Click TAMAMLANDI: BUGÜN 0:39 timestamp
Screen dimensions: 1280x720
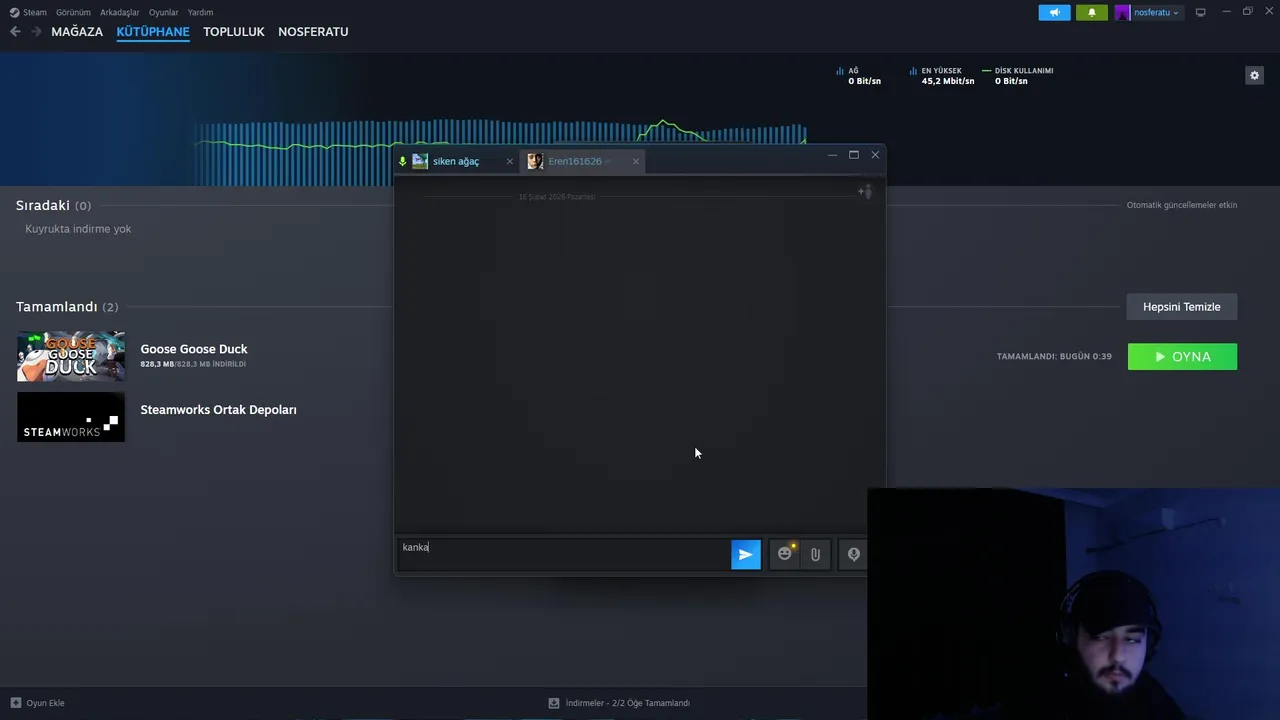click(x=1054, y=357)
